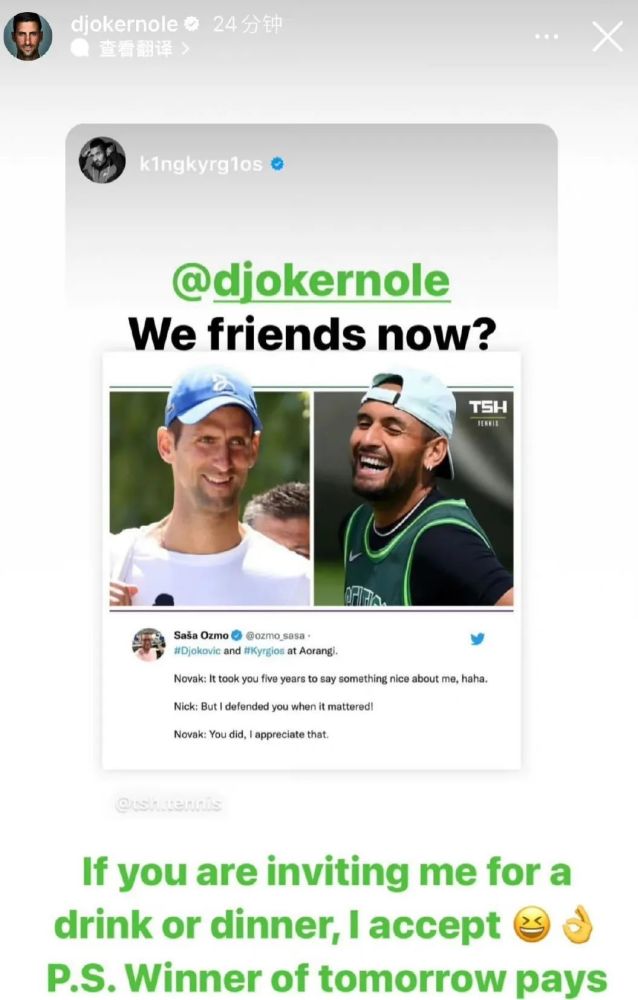Open the k1ngkyrg1os username link

[x=201, y=165]
